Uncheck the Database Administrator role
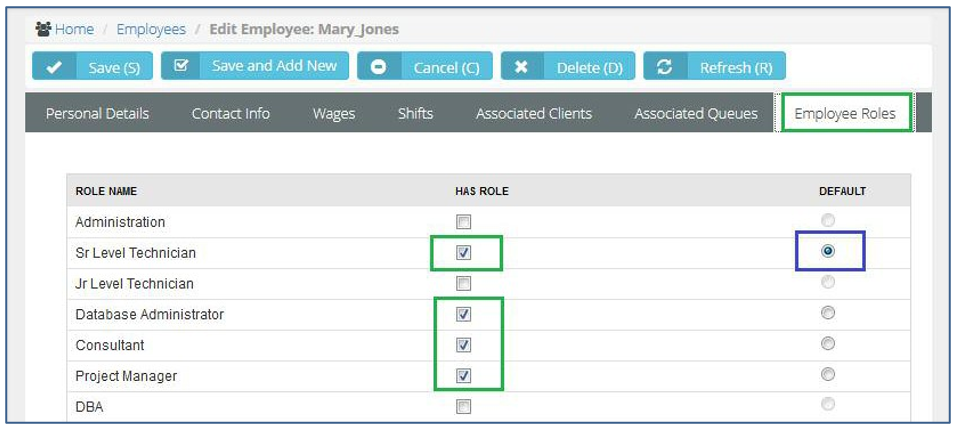Viewport: 955px width, 428px height. pyautogui.click(x=463, y=314)
